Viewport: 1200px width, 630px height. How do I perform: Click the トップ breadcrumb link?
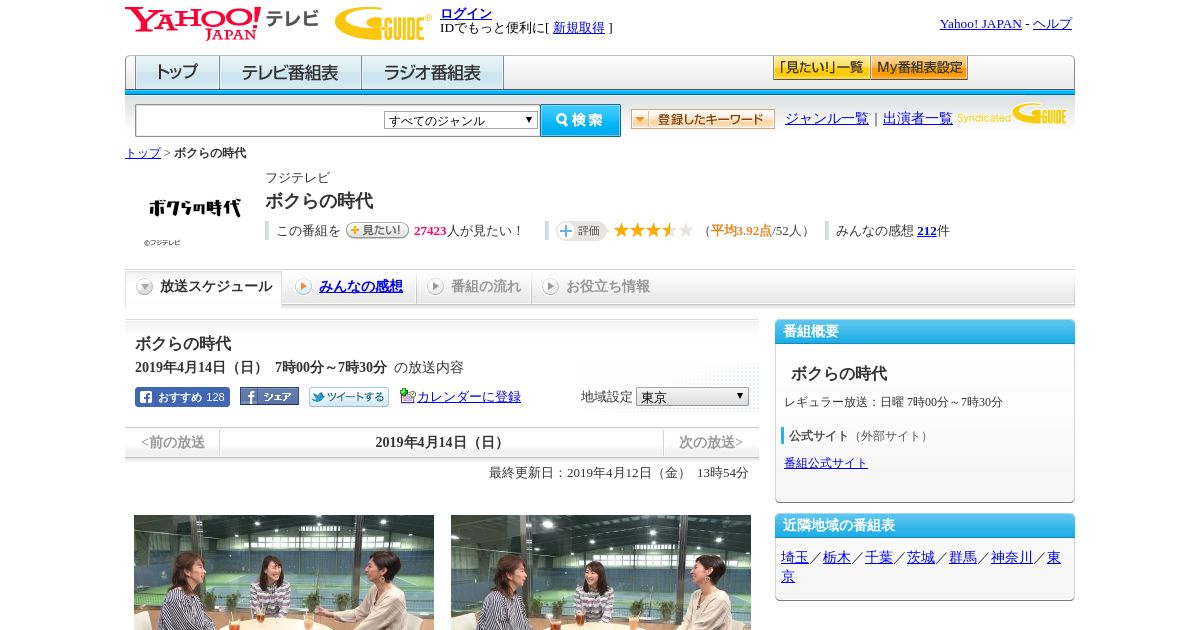pyautogui.click(x=143, y=153)
